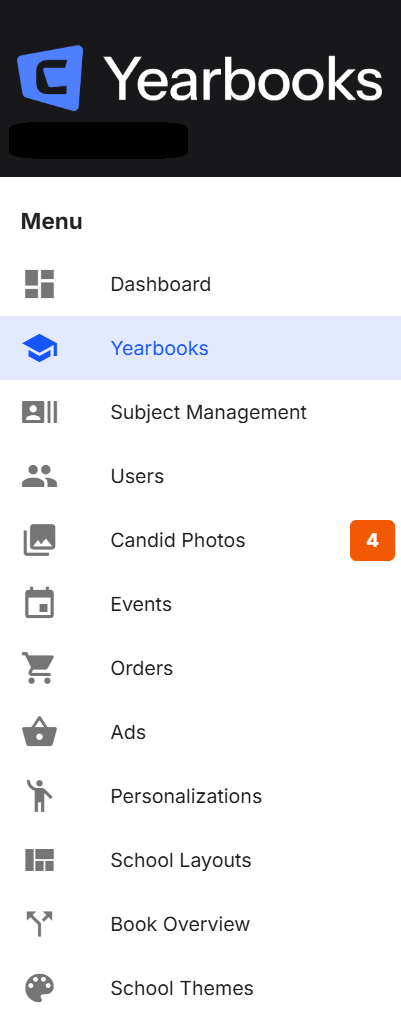
Task: Select the Orders shopping cart icon
Action: (39, 668)
